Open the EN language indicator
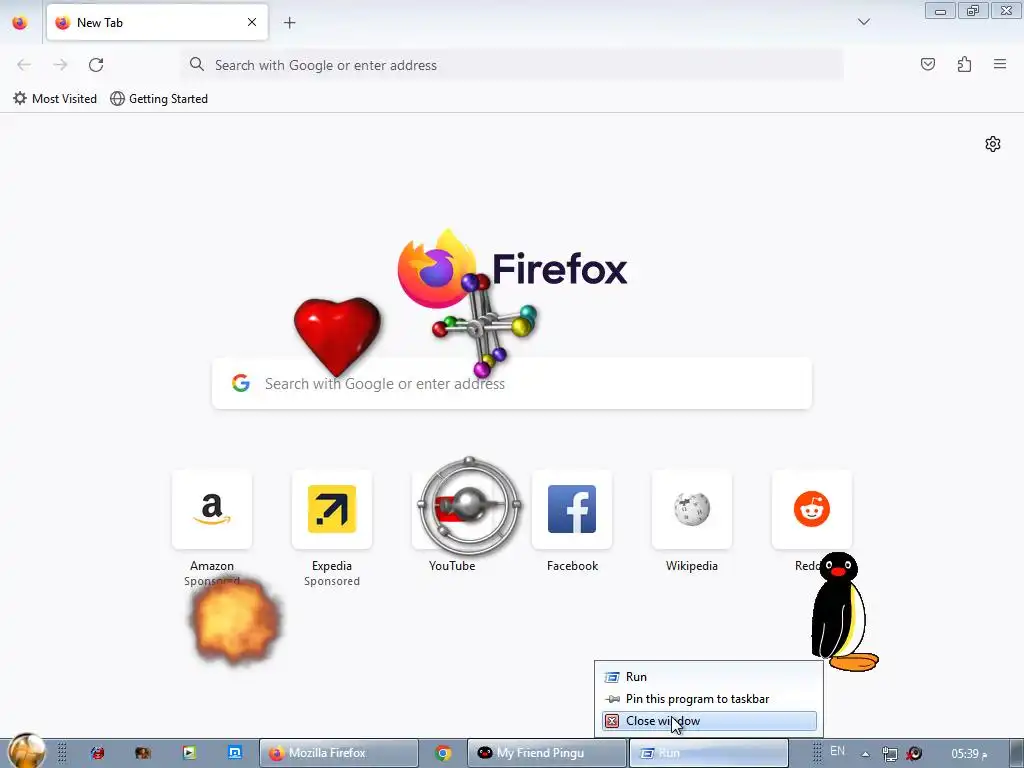Screen dimensions: 1024x768 [x=837, y=751]
